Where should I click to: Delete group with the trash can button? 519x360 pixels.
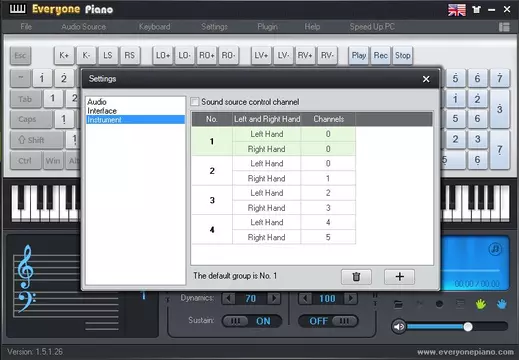[x=356, y=277]
